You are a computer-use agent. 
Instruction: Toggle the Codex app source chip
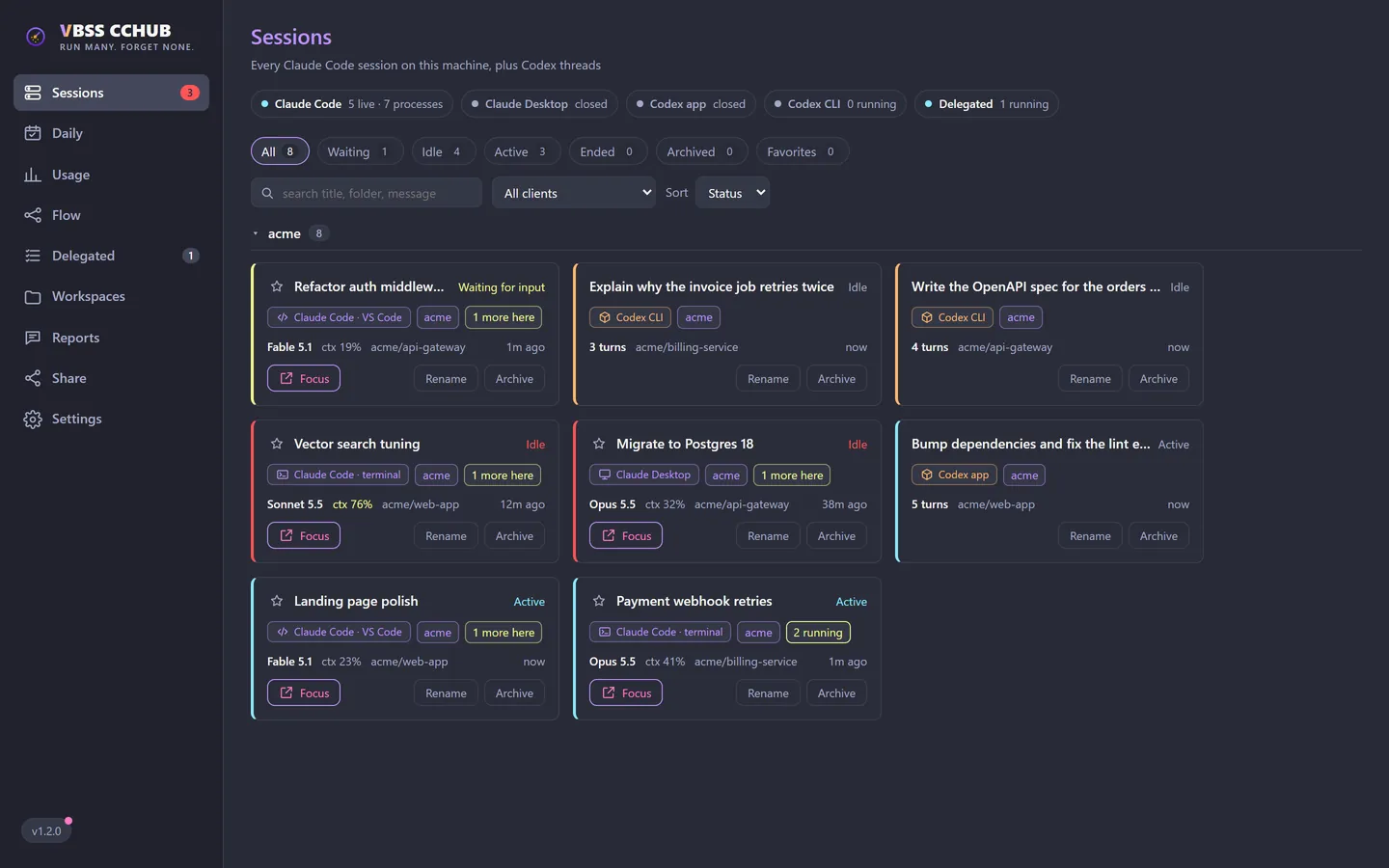tap(691, 104)
